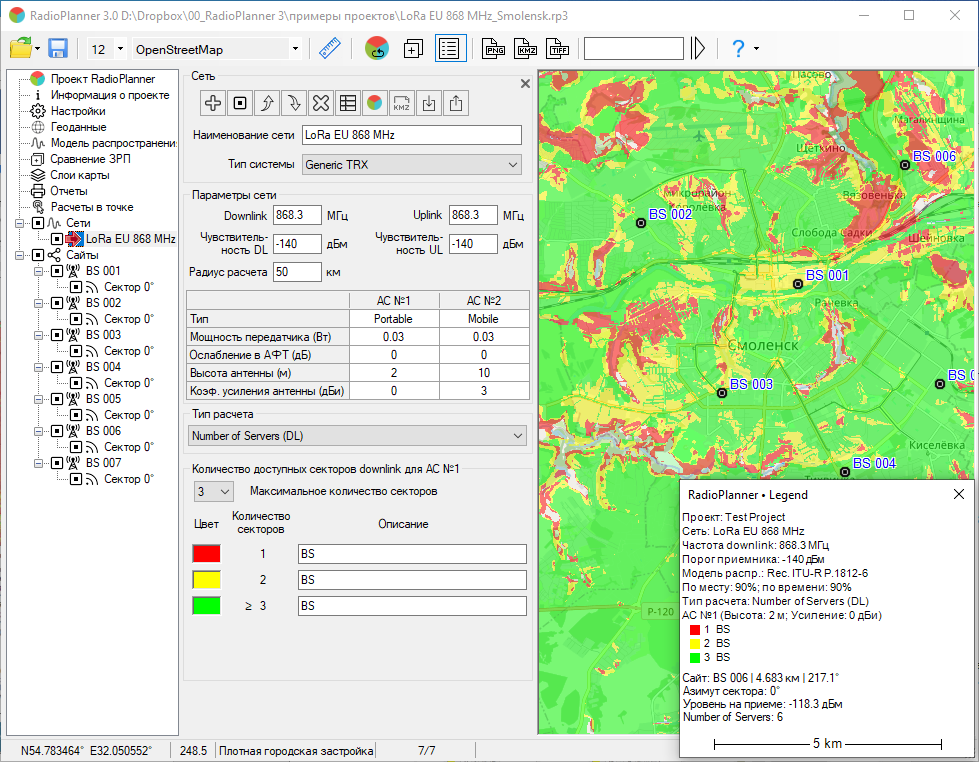
Task: Open Настройки in the project tree
Action: pyautogui.click(x=78, y=111)
